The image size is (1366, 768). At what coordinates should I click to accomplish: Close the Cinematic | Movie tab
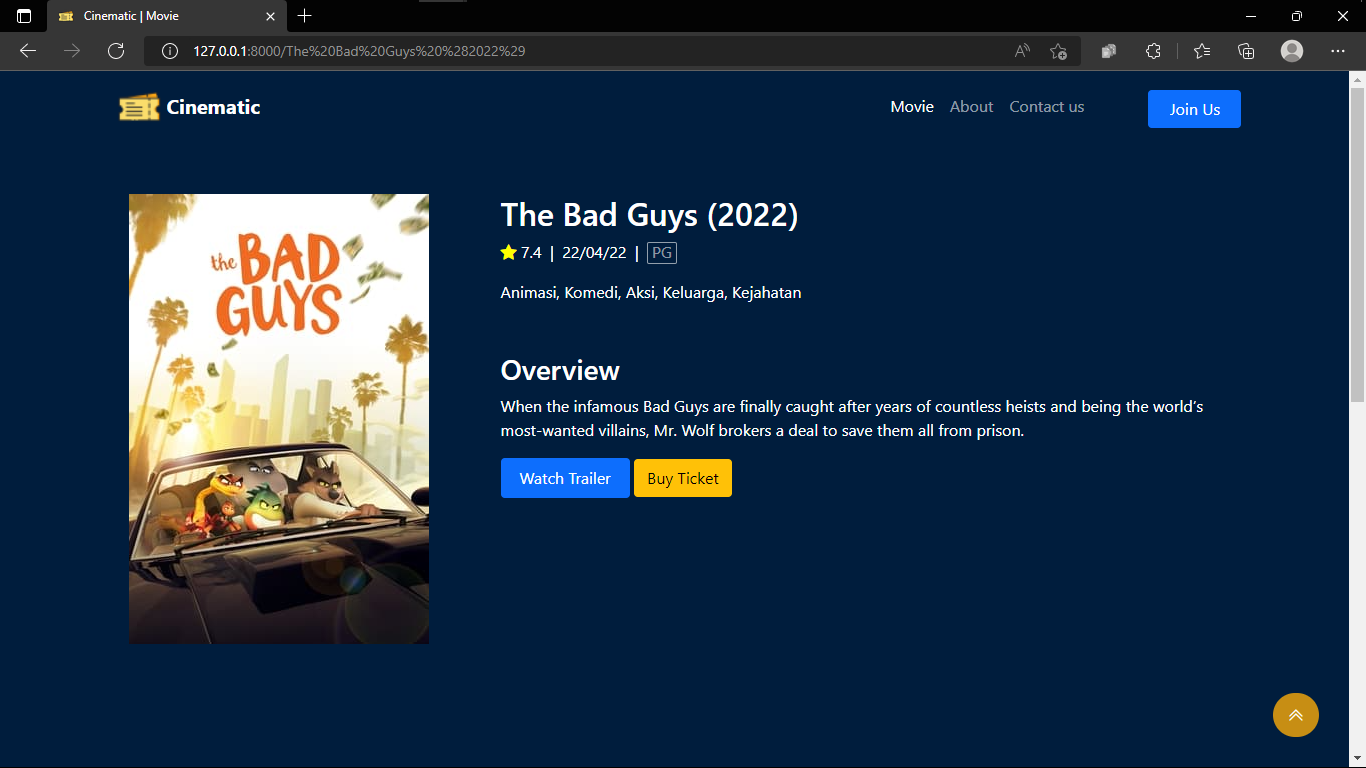(270, 16)
